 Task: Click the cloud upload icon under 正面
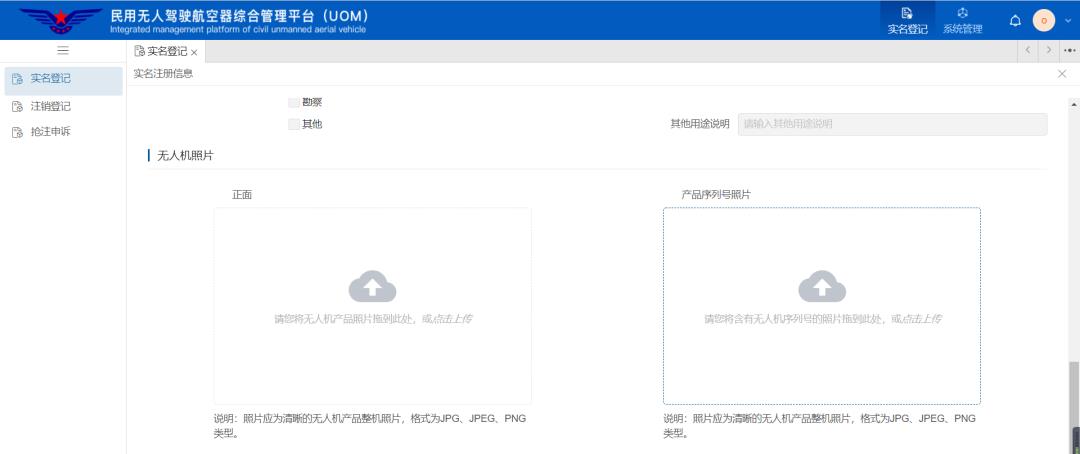point(373,287)
